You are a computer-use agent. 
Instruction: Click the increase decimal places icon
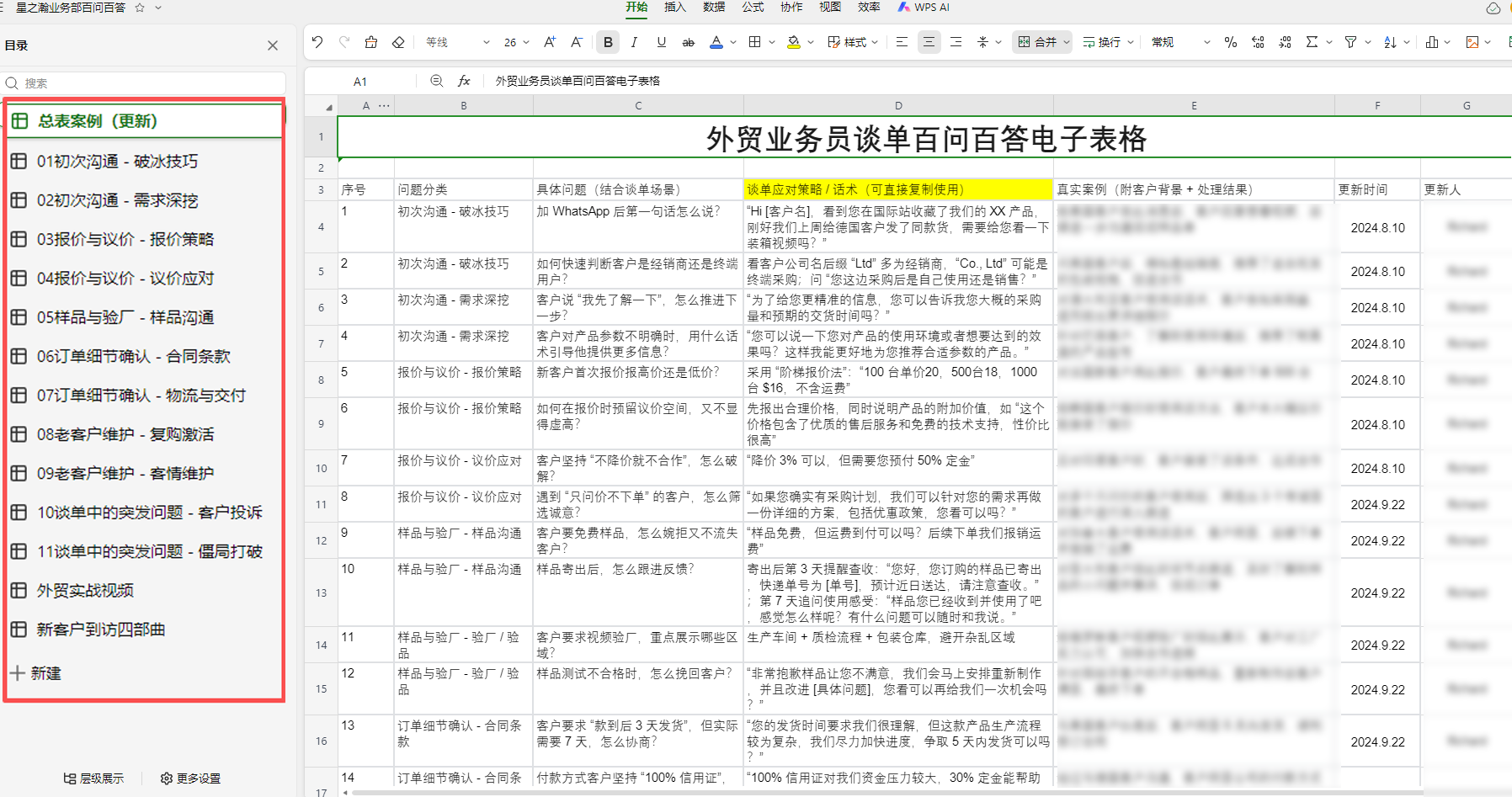pyautogui.click(x=1258, y=41)
